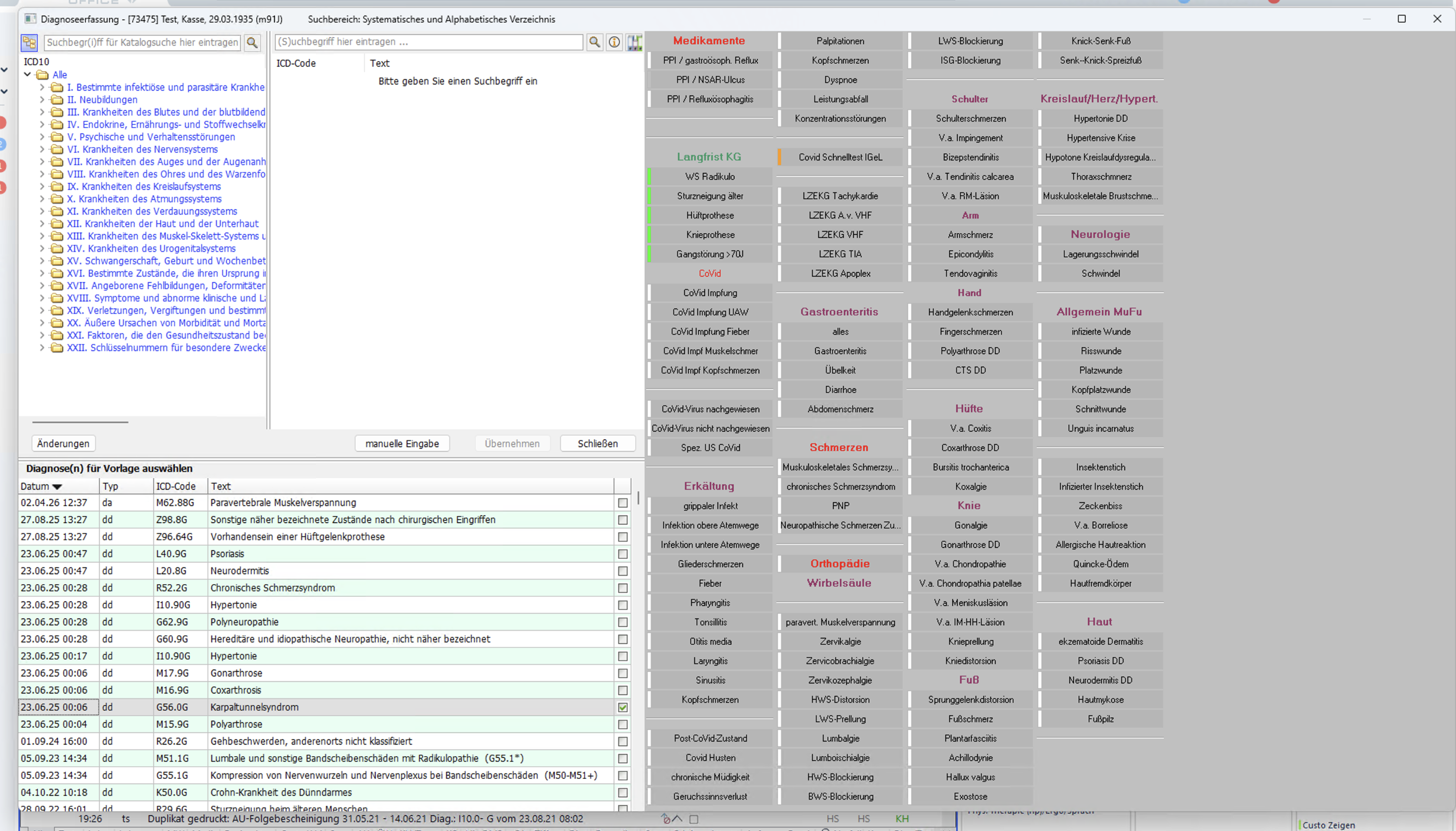Expand IX. Krankheiten des Kreislaufsystems

[x=42, y=187]
